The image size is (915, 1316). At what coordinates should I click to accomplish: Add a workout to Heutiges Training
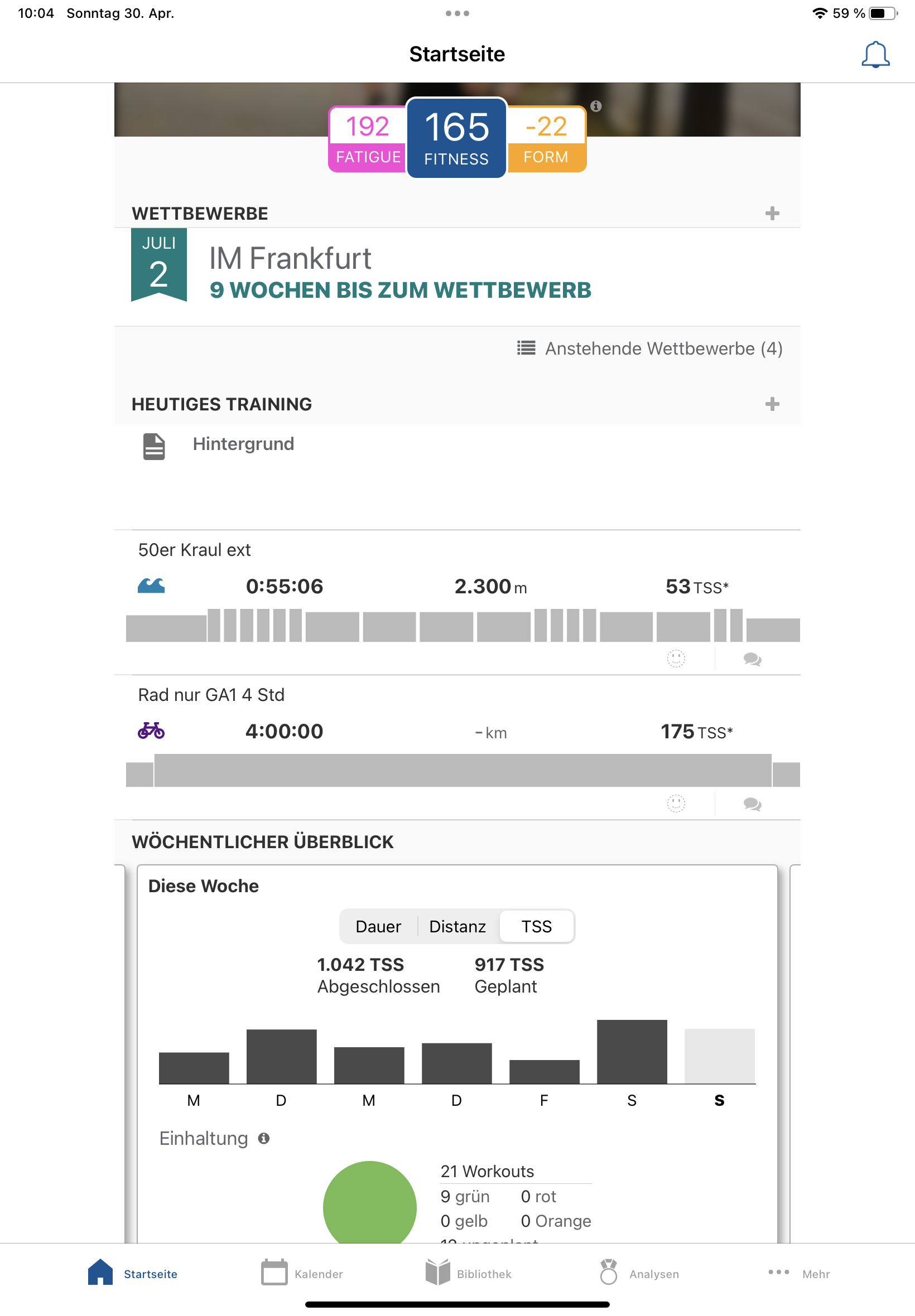click(x=772, y=404)
